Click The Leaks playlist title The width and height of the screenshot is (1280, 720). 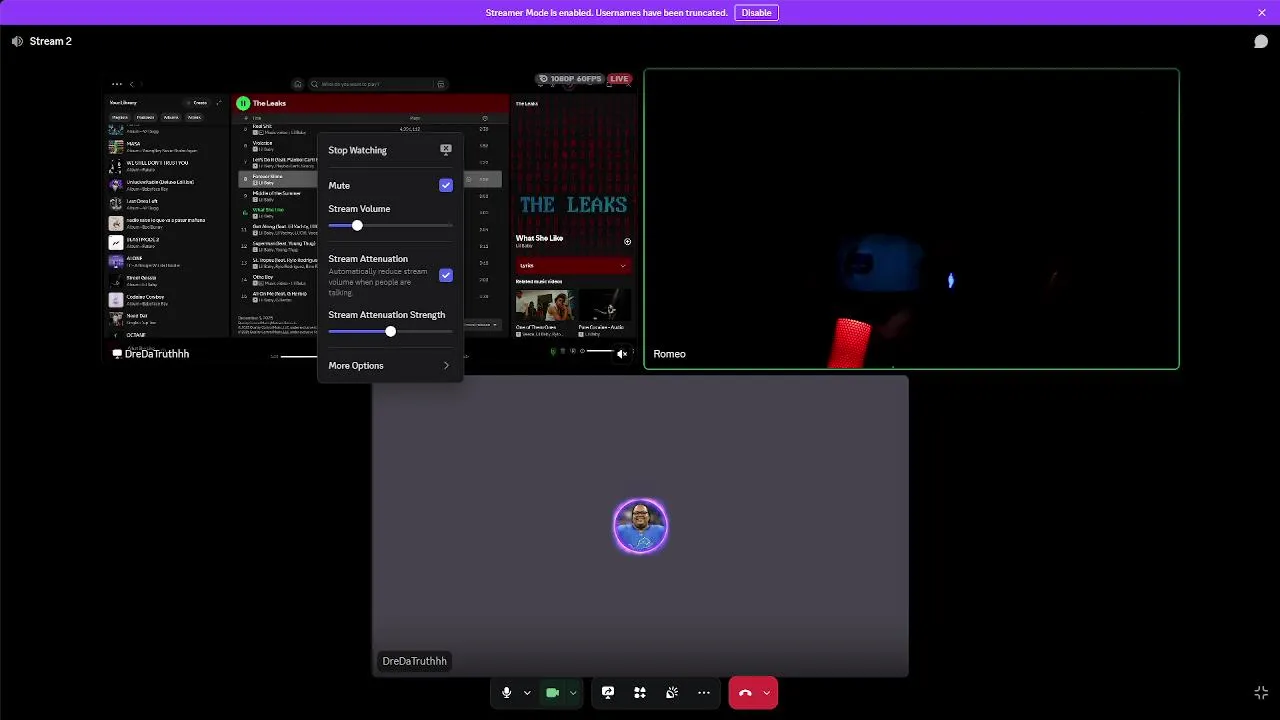(269, 103)
